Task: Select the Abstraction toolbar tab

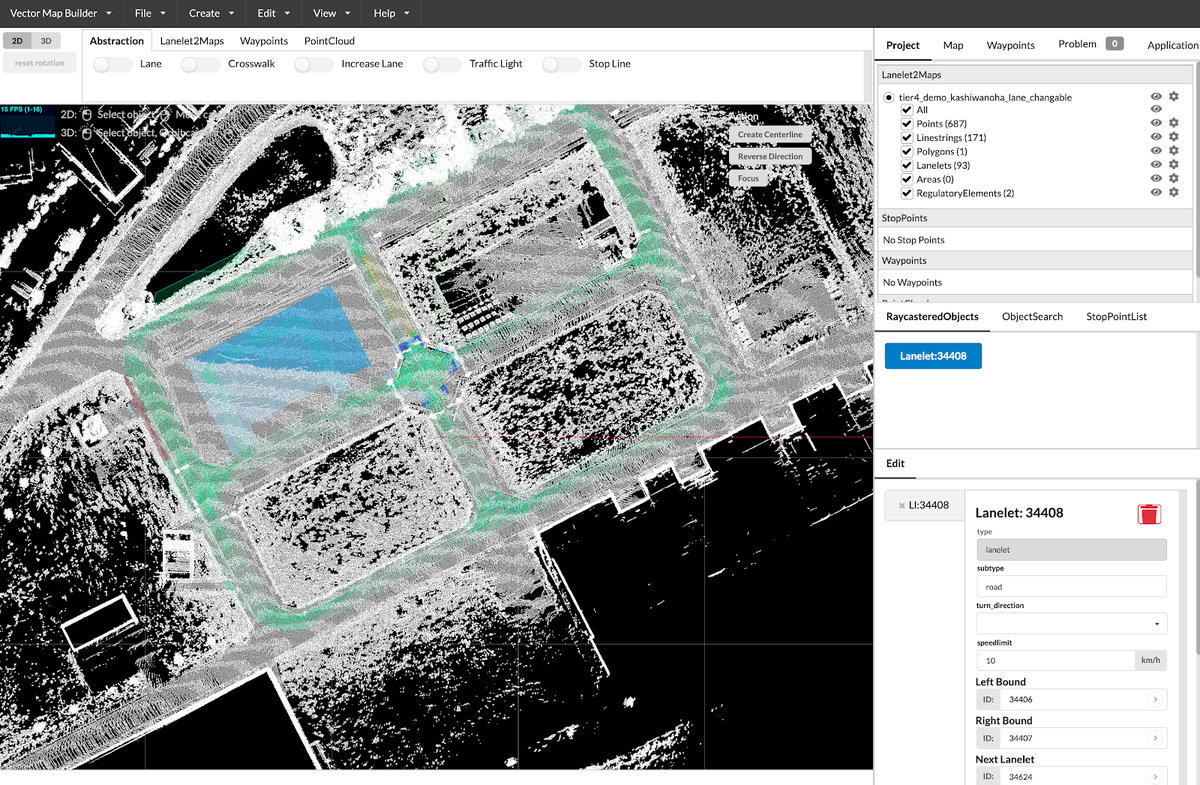Action: pyautogui.click(x=117, y=41)
